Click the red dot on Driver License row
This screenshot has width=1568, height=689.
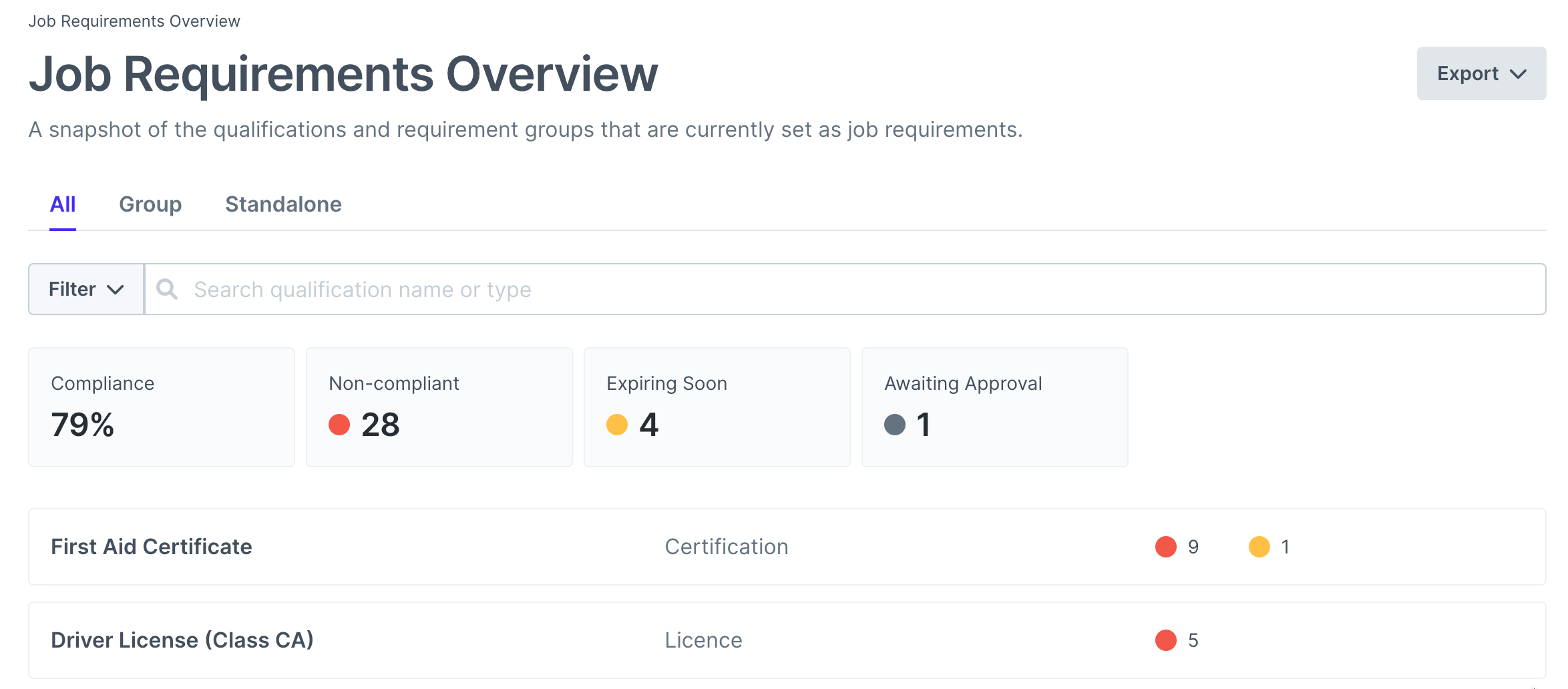tap(1165, 640)
